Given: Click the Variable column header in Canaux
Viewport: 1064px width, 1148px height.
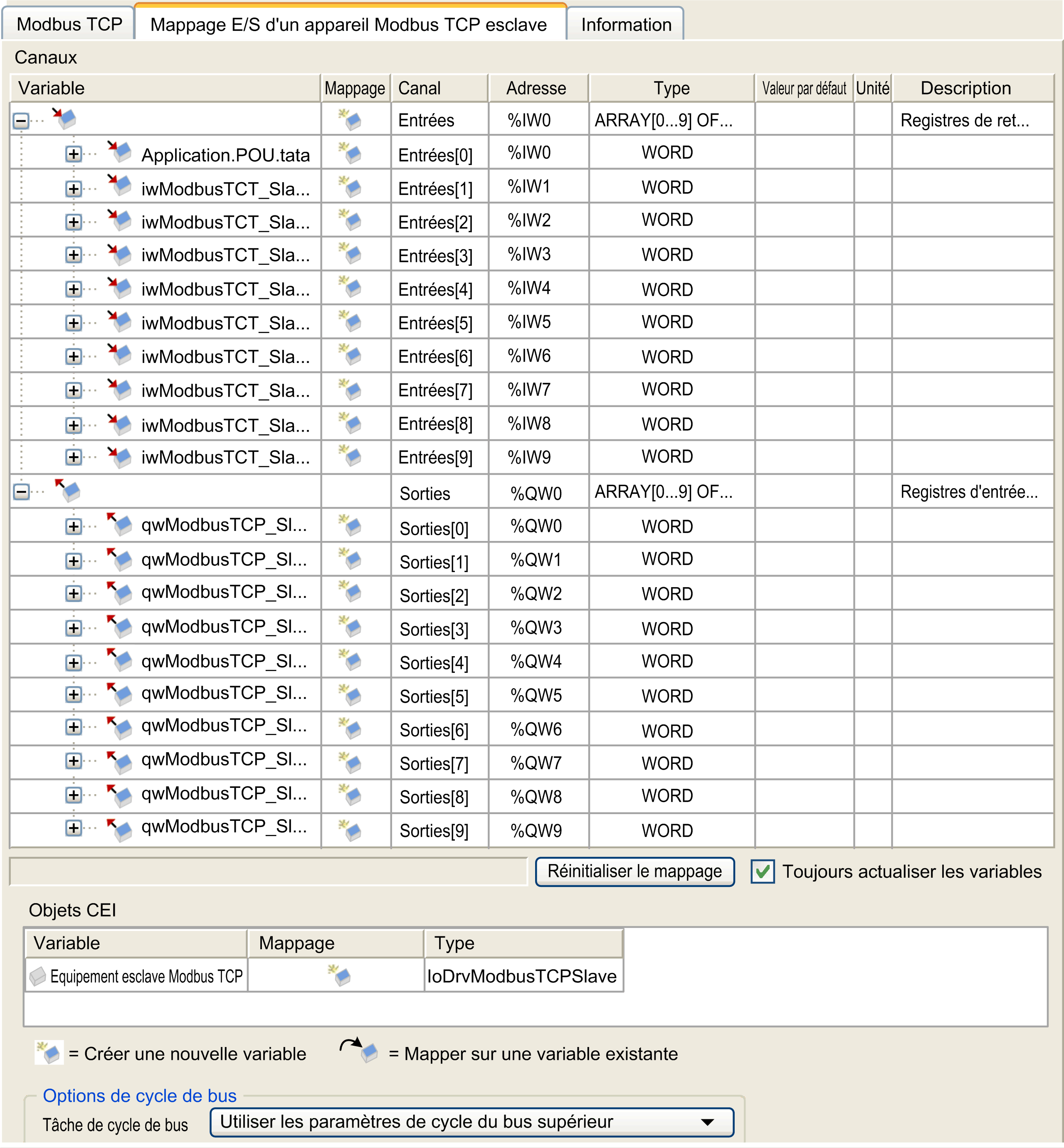Looking at the screenshot, I should tap(165, 88).
